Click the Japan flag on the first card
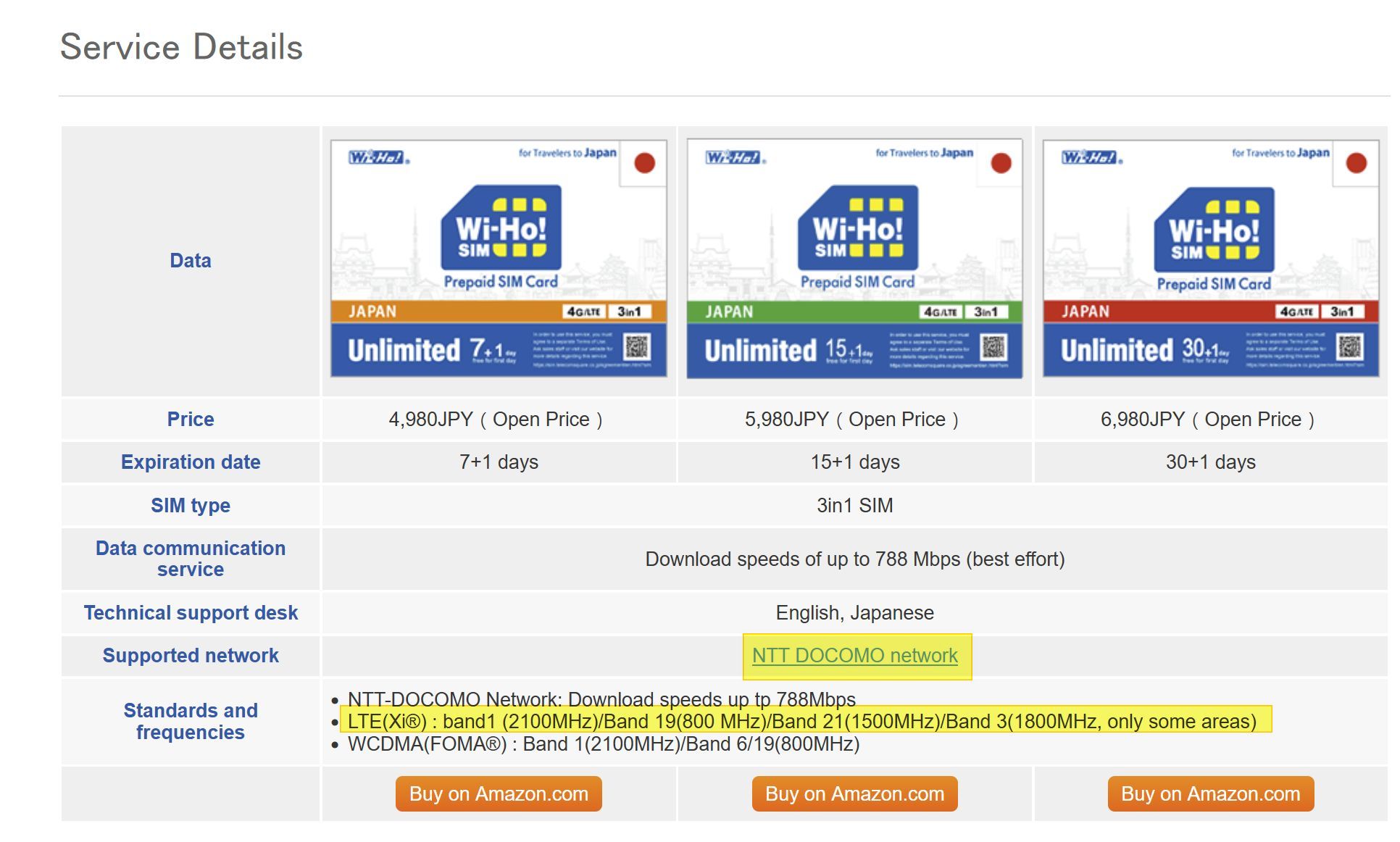Viewport: 1400px width, 842px height. click(x=644, y=163)
